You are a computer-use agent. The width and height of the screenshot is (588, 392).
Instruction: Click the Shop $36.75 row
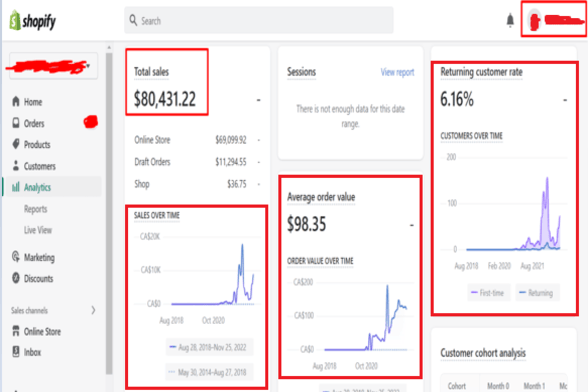tap(197, 184)
